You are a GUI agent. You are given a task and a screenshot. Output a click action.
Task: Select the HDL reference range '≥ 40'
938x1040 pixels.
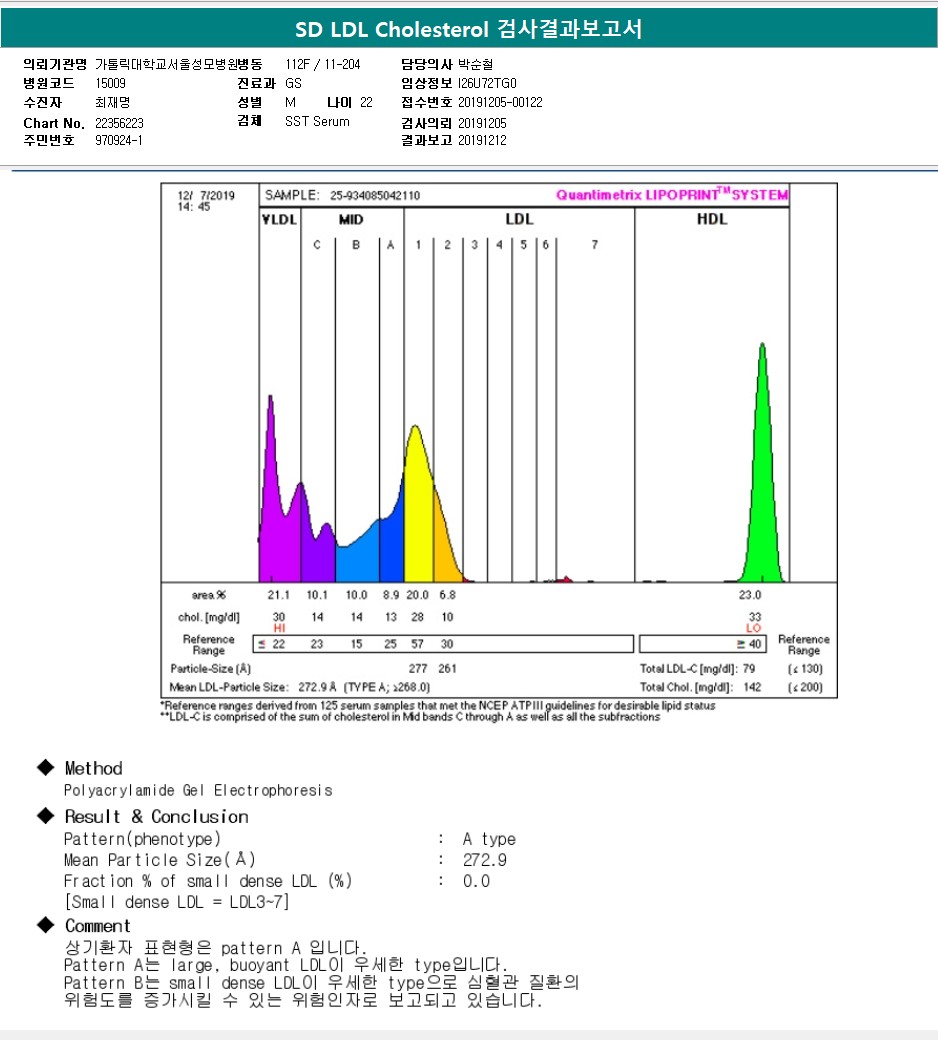[749, 644]
